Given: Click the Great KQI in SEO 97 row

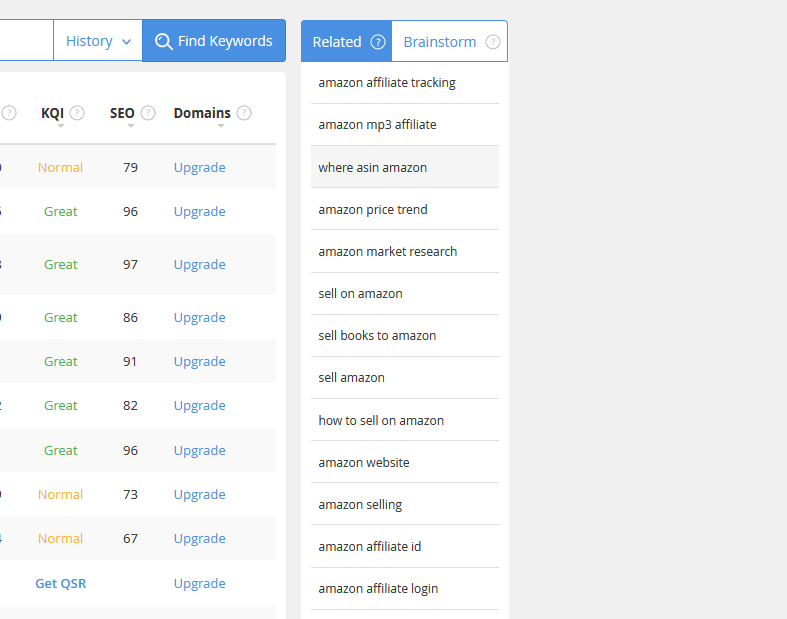Looking at the screenshot, I should point(61,265).
